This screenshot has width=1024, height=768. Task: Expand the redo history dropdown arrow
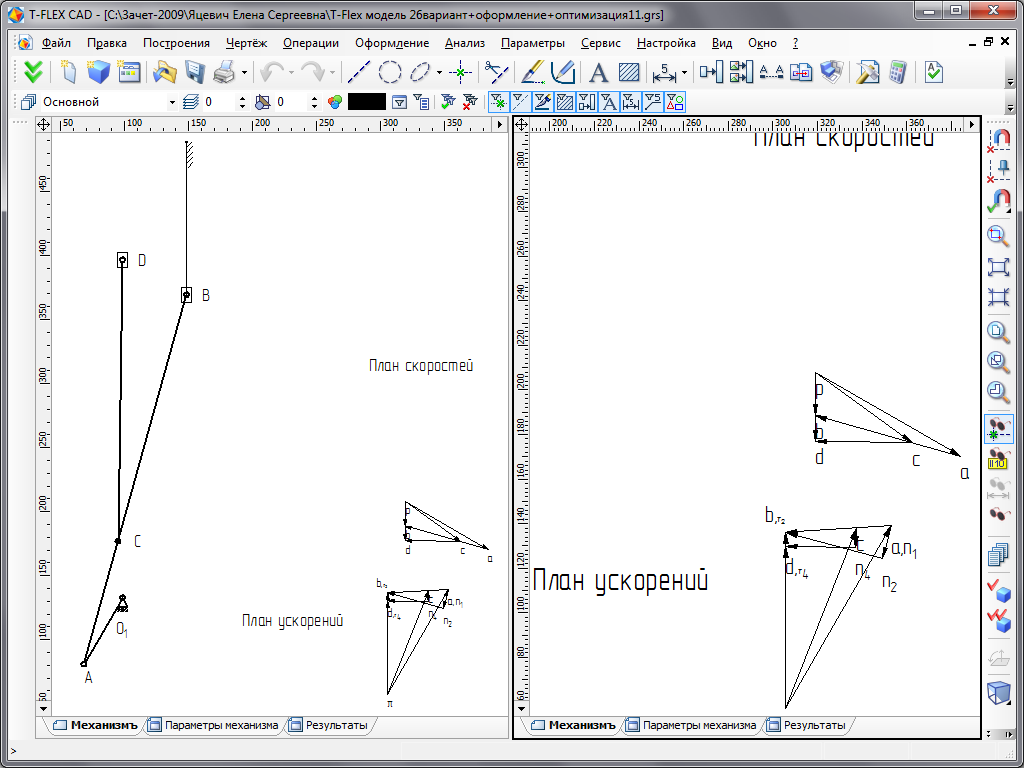[332, 72]
